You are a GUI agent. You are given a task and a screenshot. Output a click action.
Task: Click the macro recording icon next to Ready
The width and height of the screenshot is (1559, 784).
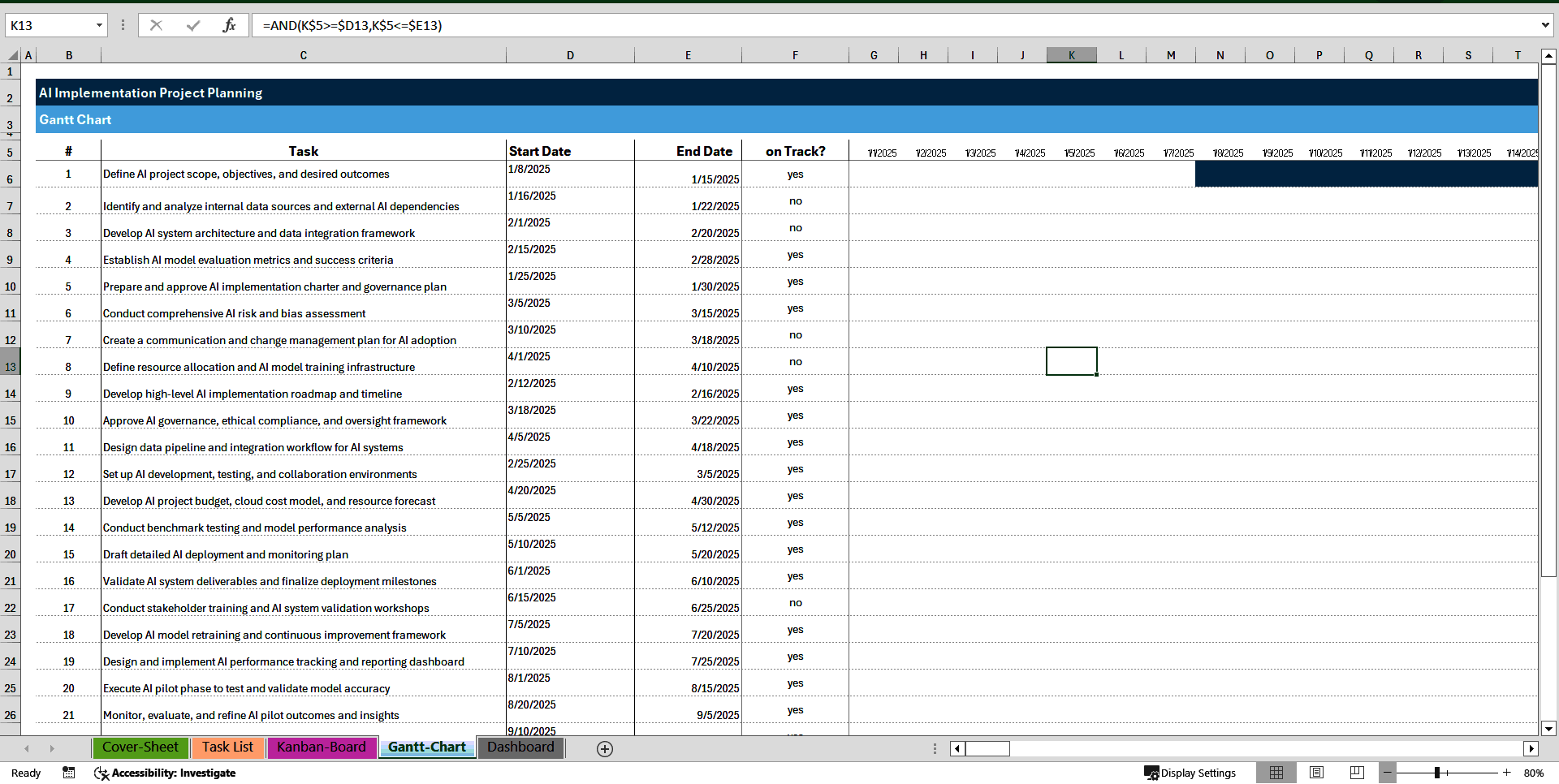[69, 773]
